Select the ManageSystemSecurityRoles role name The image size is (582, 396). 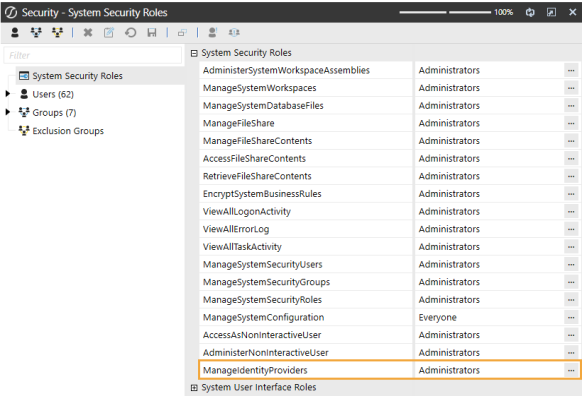click(x=262, y=300)
